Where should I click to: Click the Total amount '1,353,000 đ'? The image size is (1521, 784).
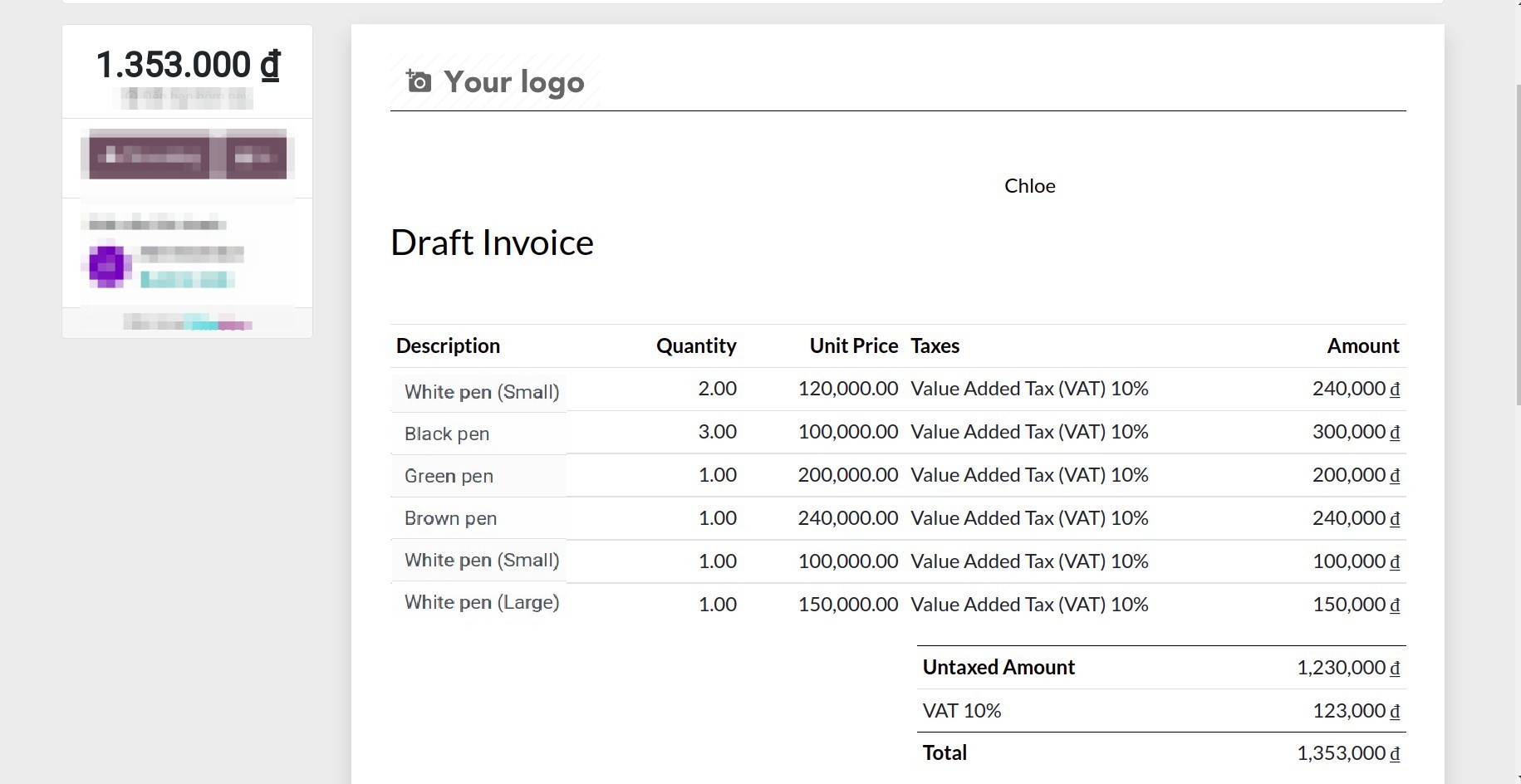(x=1347, y=752)
